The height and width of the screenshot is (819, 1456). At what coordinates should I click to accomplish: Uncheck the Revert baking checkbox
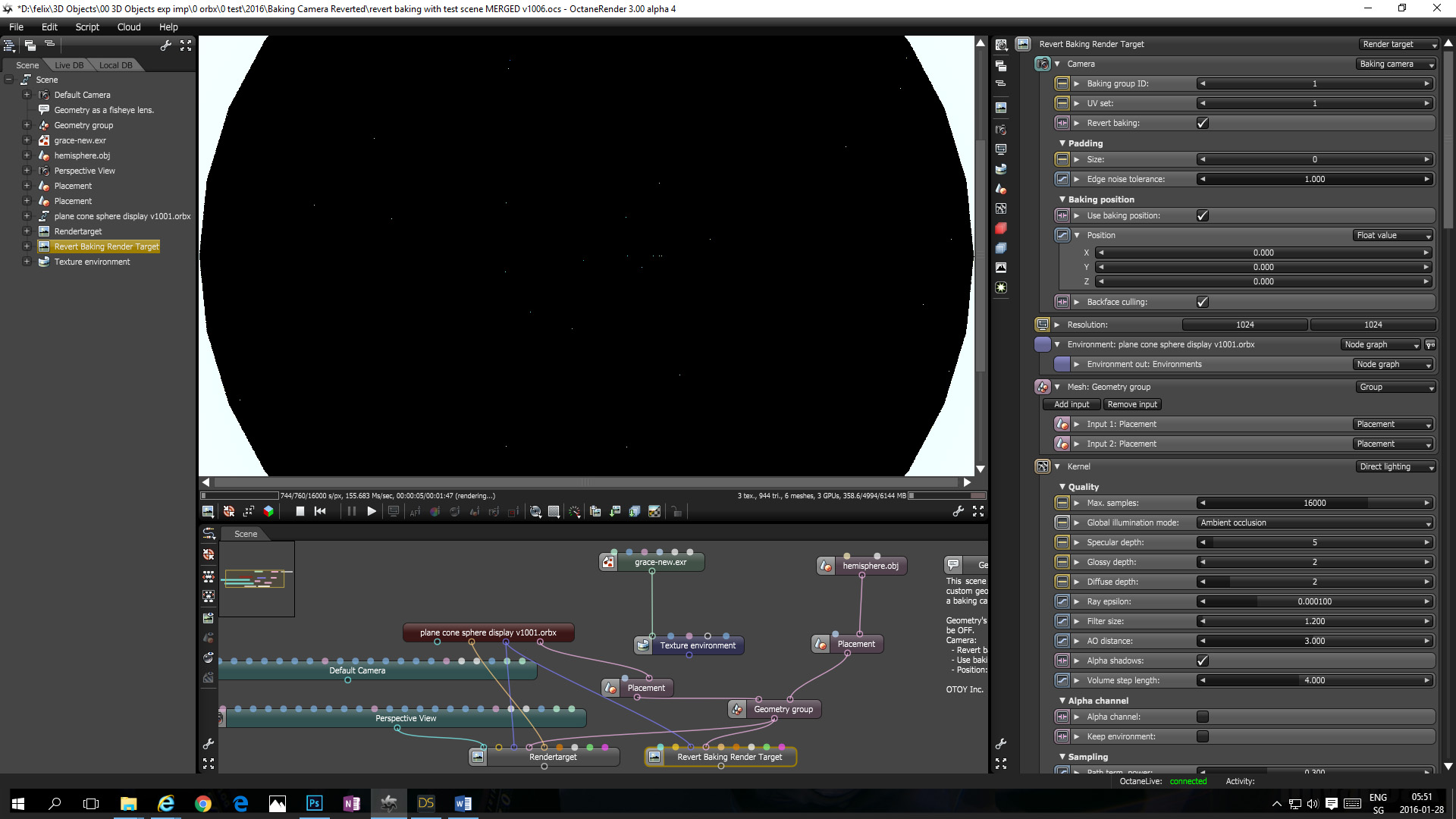[1202, 123]
